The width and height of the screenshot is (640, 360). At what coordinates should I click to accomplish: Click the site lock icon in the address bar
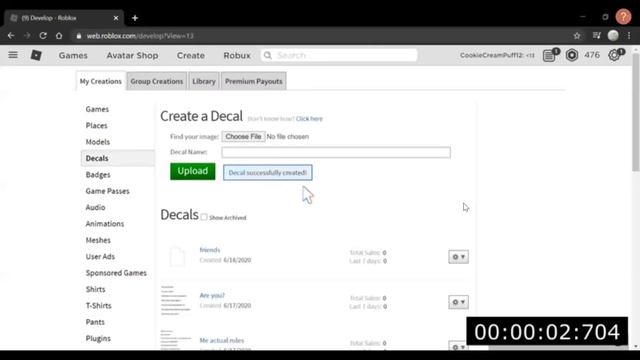(79, 36)
